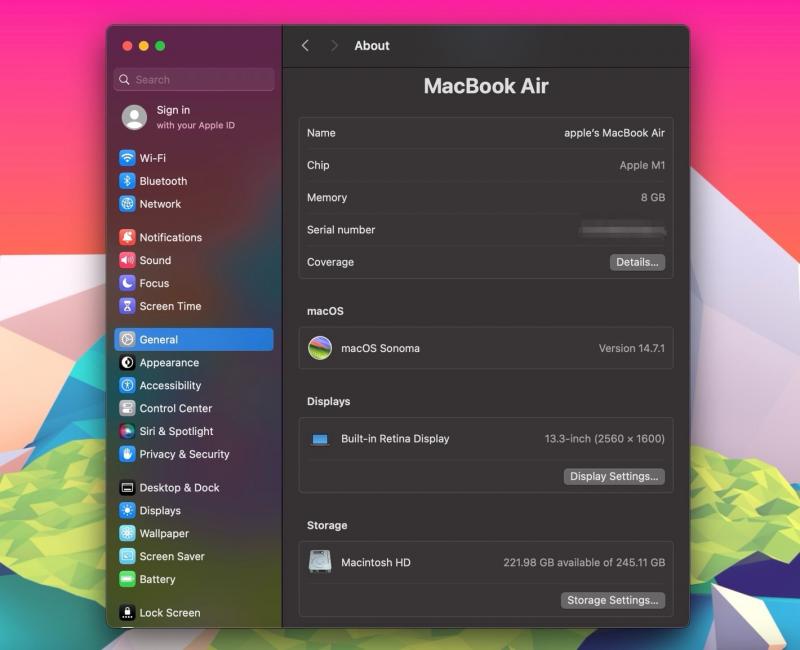
Task: Click the search magnifier icon
Action: coord(124,80)
